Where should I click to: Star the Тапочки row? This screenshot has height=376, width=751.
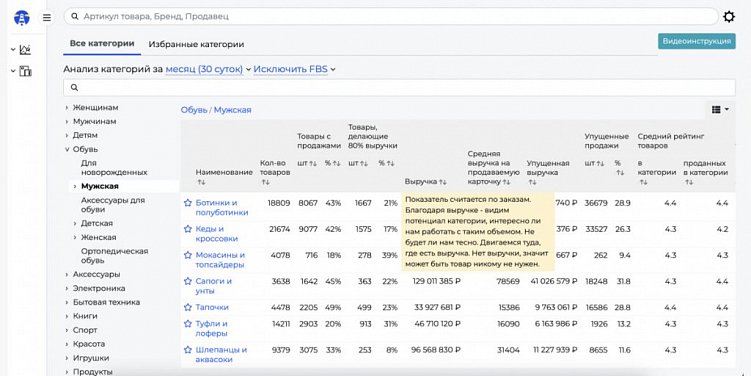[188, 307]
